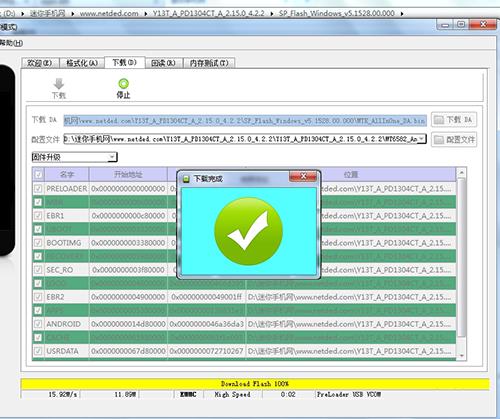Viewport: 500px width, 419px height.
Task: Click the green 停止 stop icon
Action: [123, 83]
